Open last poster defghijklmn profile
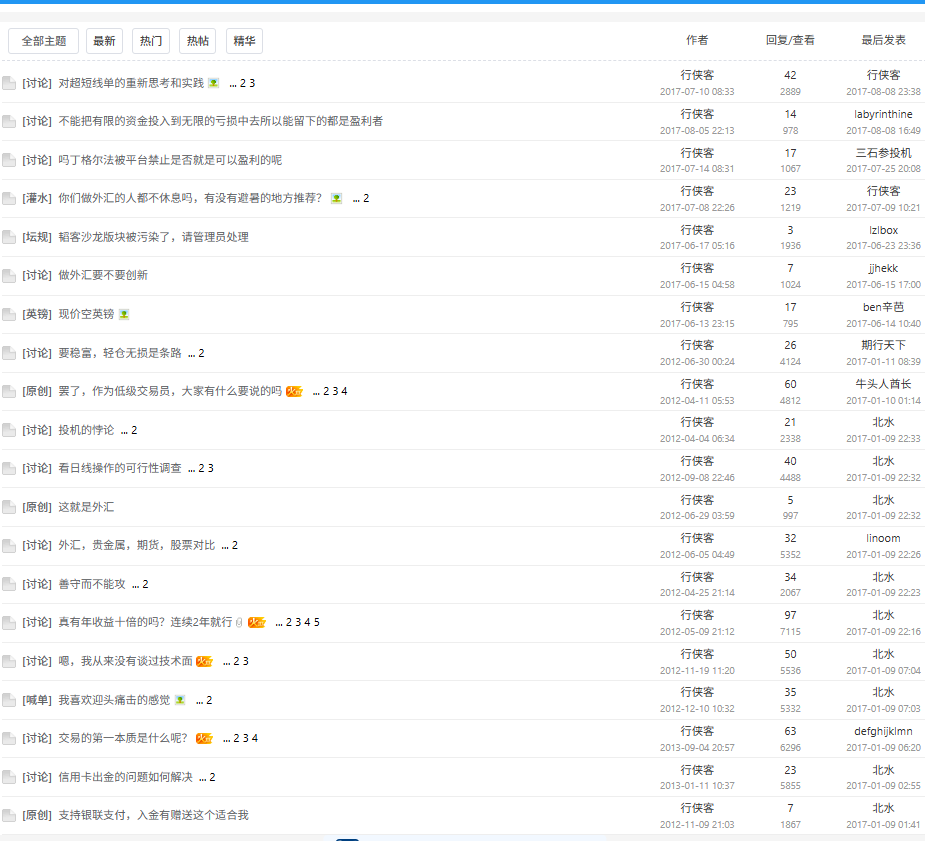925x841 pixels. 883,731
